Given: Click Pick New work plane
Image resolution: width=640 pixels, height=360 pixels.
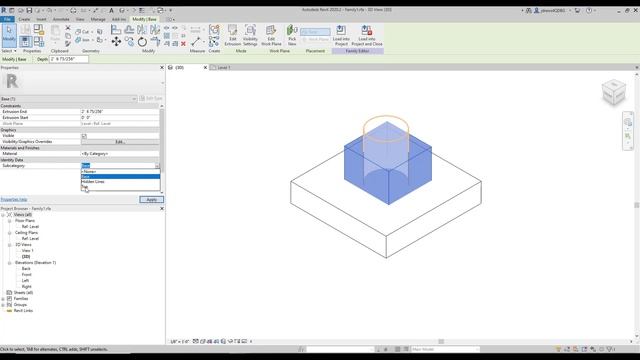Looking at the screenshot, I should [292, 35].
